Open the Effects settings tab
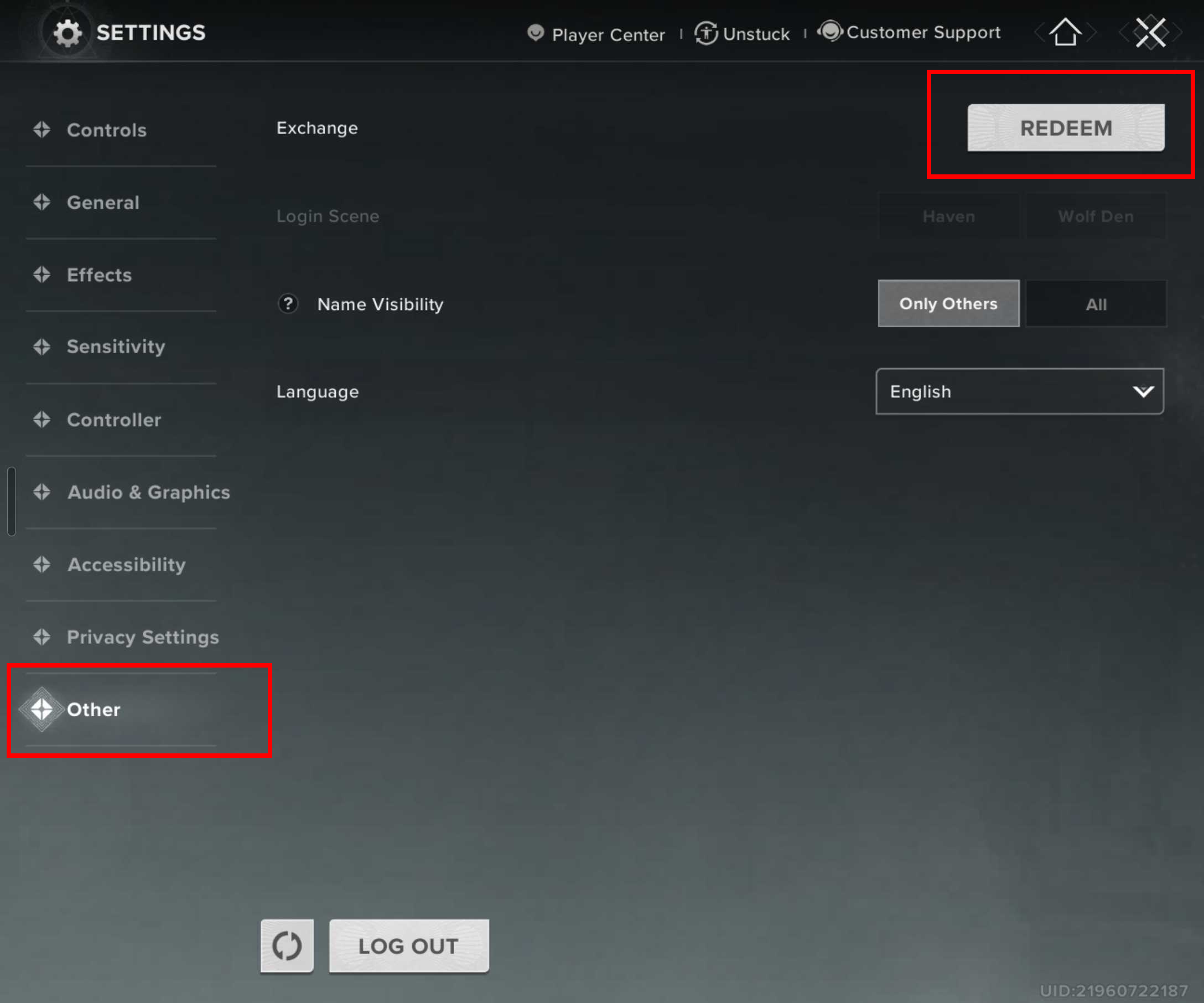 click(x=98, y=275)
